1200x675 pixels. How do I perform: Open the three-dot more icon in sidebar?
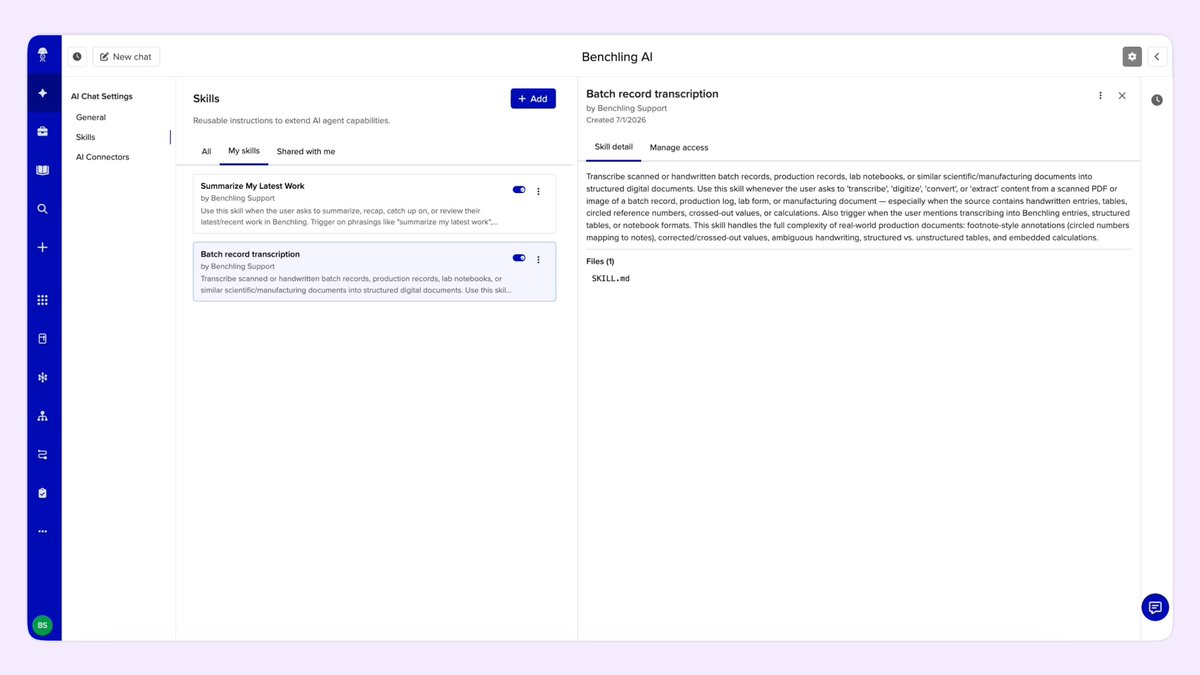click(42, 531)
